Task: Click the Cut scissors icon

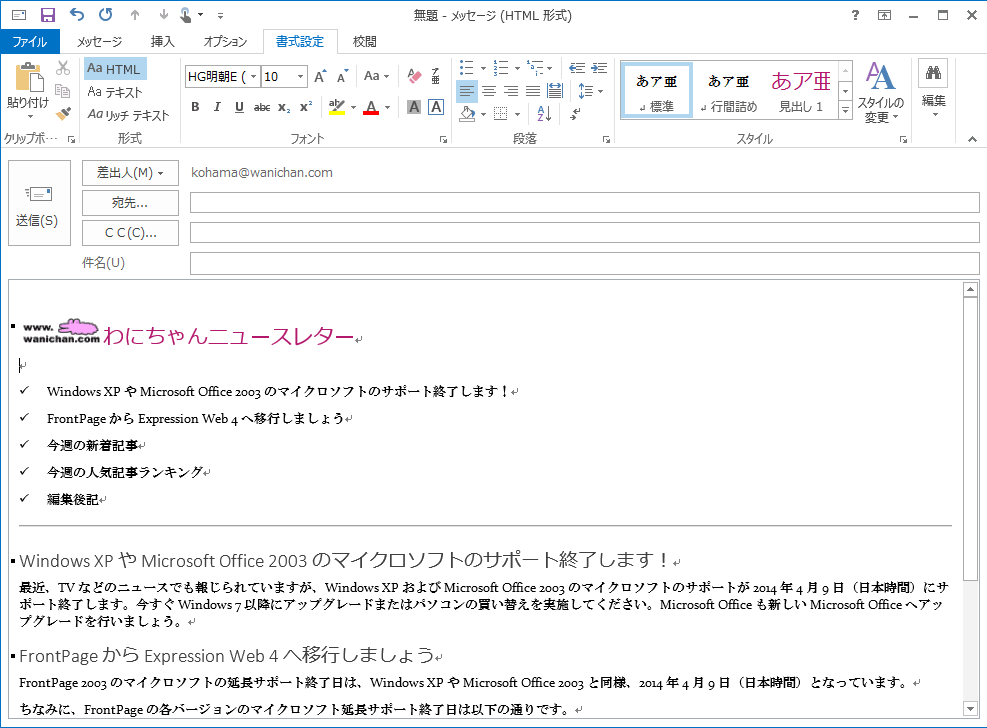Action: pyautogui.click(x=63, y=68)
